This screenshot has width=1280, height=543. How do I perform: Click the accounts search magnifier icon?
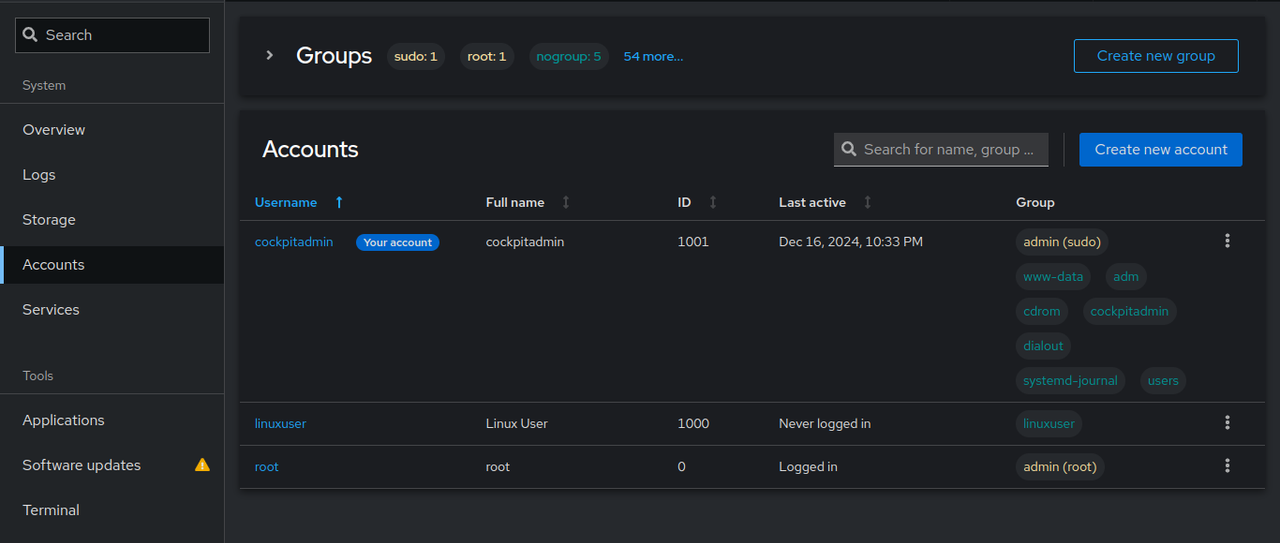pos(849,149)
